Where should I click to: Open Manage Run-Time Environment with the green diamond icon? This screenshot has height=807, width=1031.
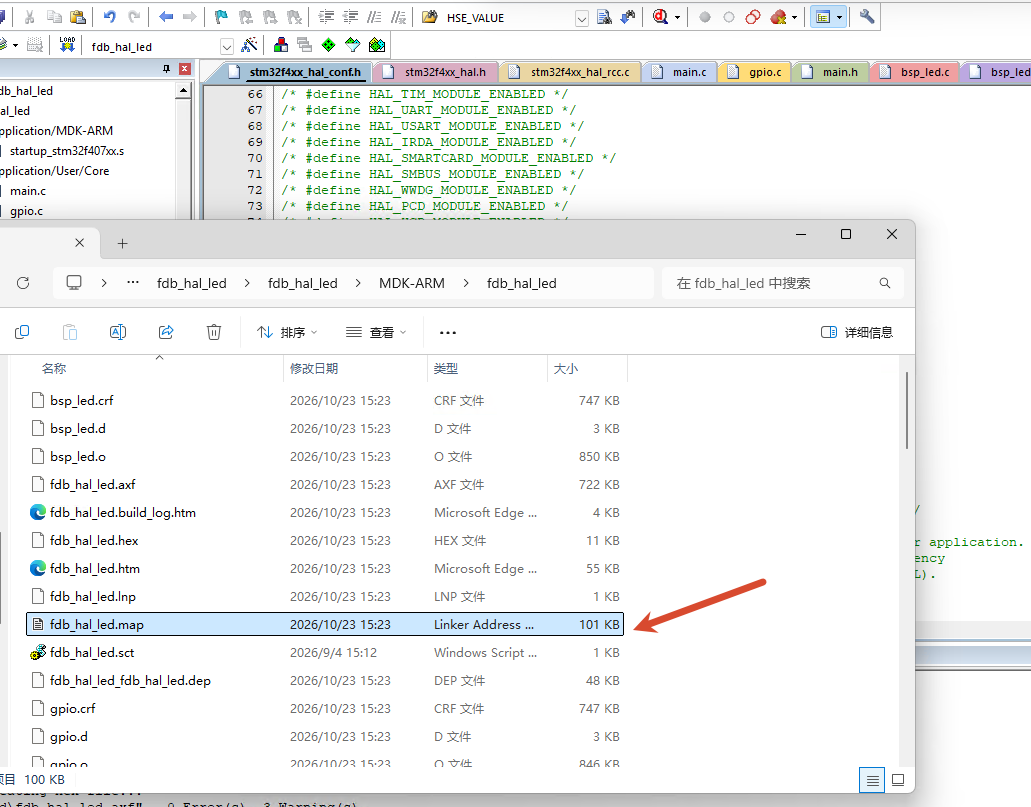pyautogui.click(x=328, y=45)
